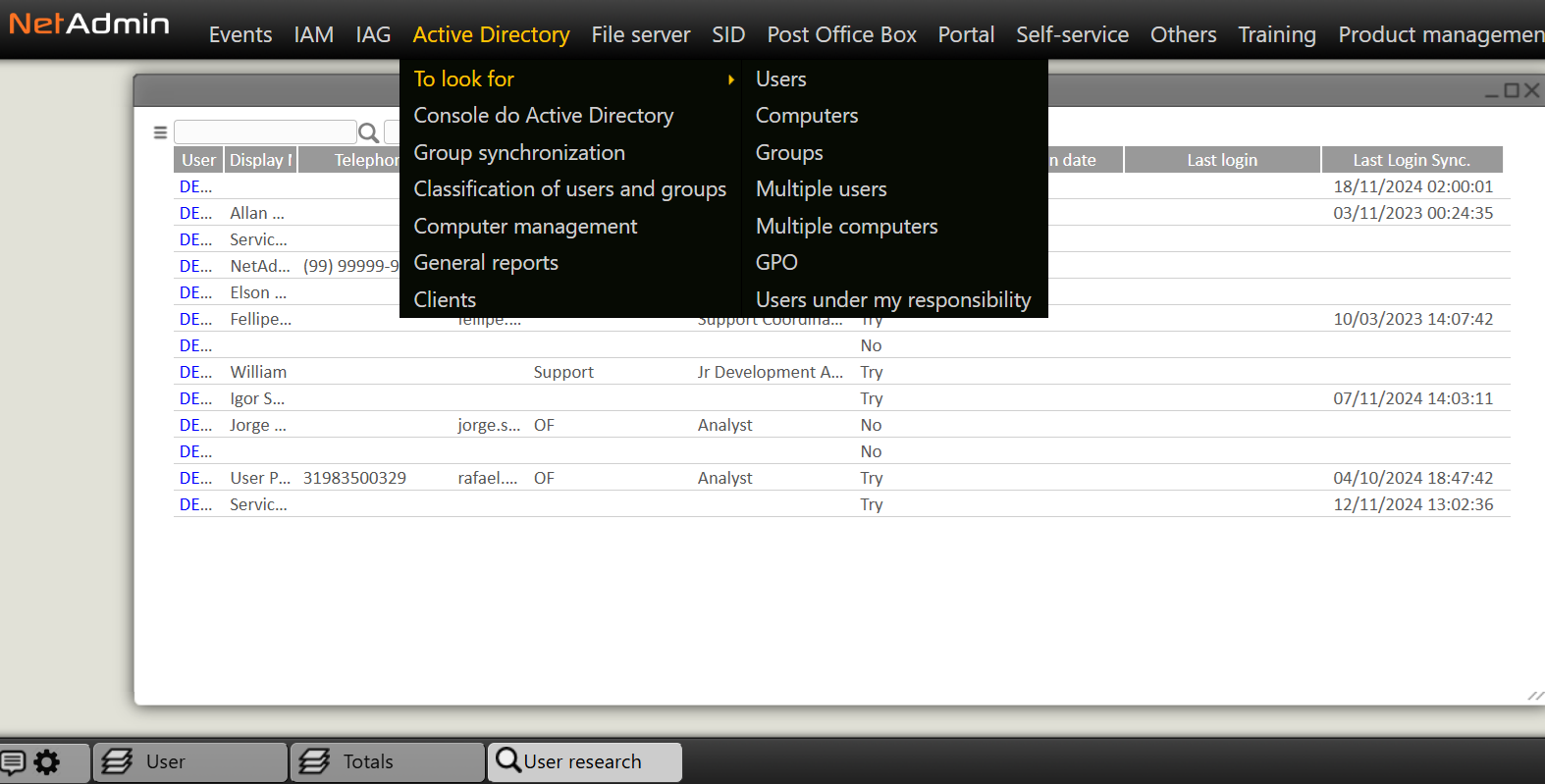Click the user search input field
This screenshot has width=1545, height=784.
[265, 132]
